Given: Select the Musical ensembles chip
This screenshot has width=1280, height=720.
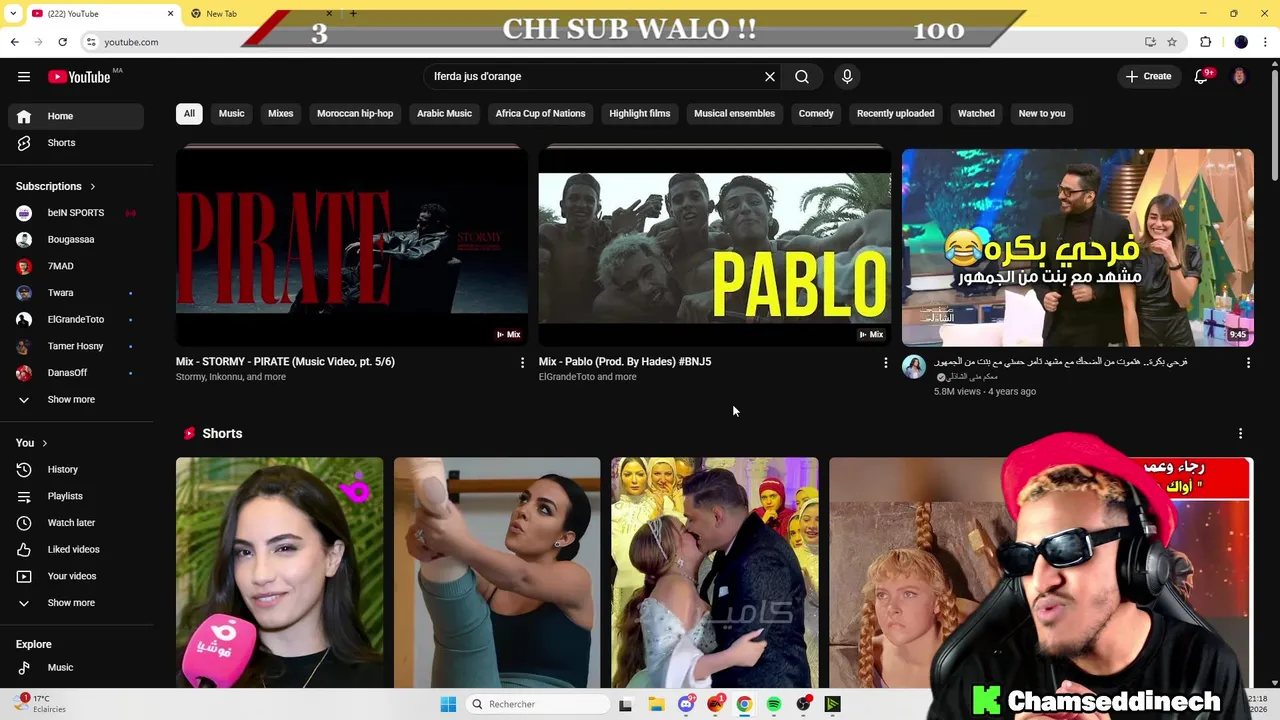Looking at the screenshot, I should (735, 114).
